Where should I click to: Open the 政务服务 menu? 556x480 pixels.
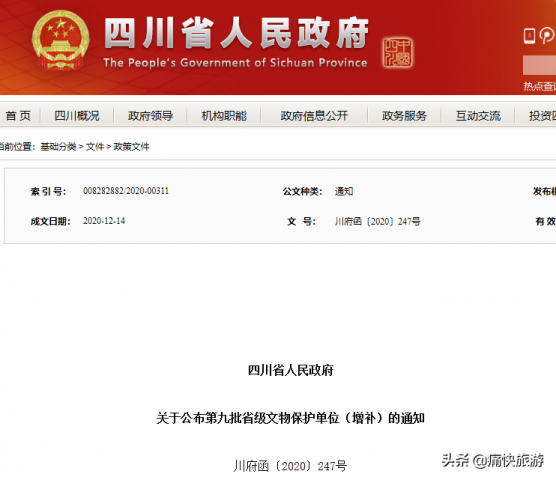click(404, 116)
